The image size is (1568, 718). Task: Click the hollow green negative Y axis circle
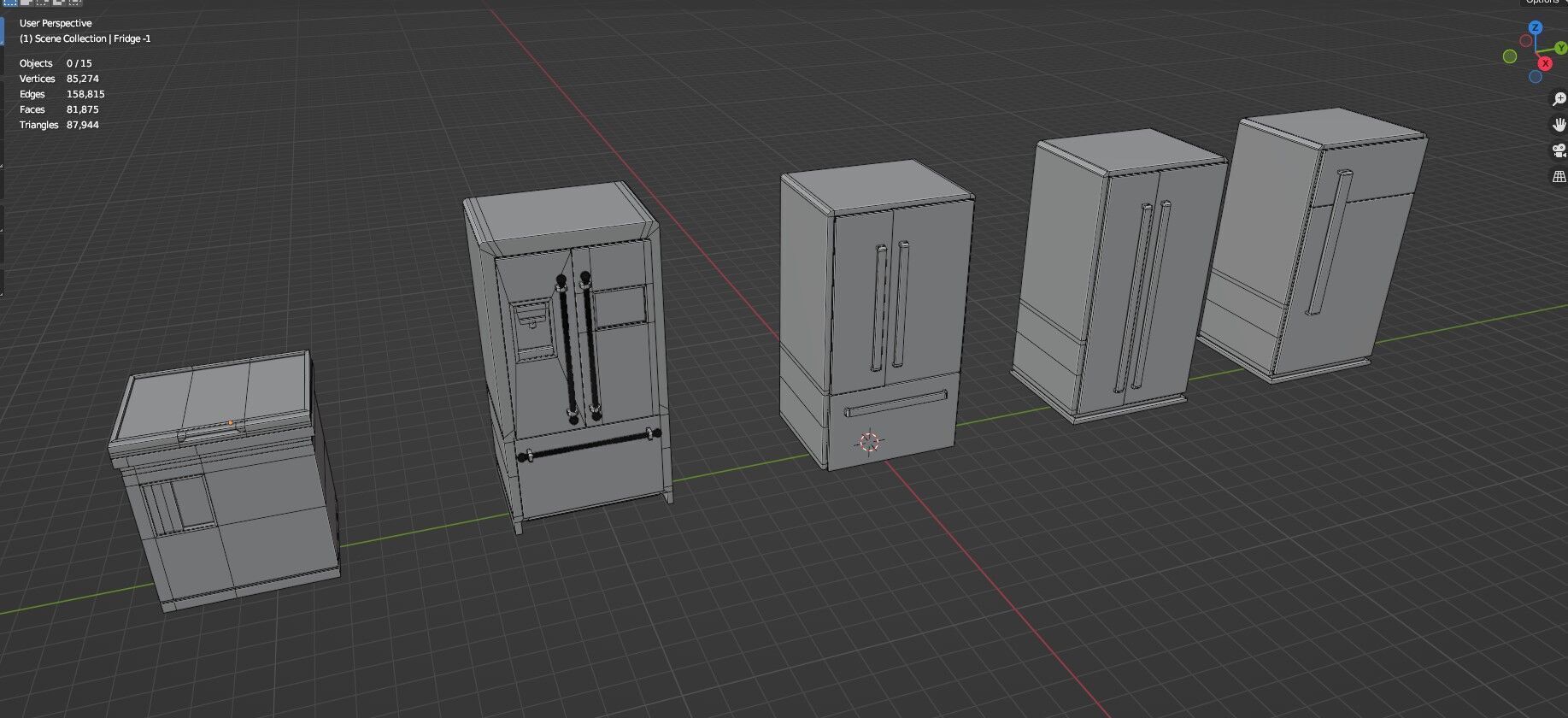pos(1510,56)
